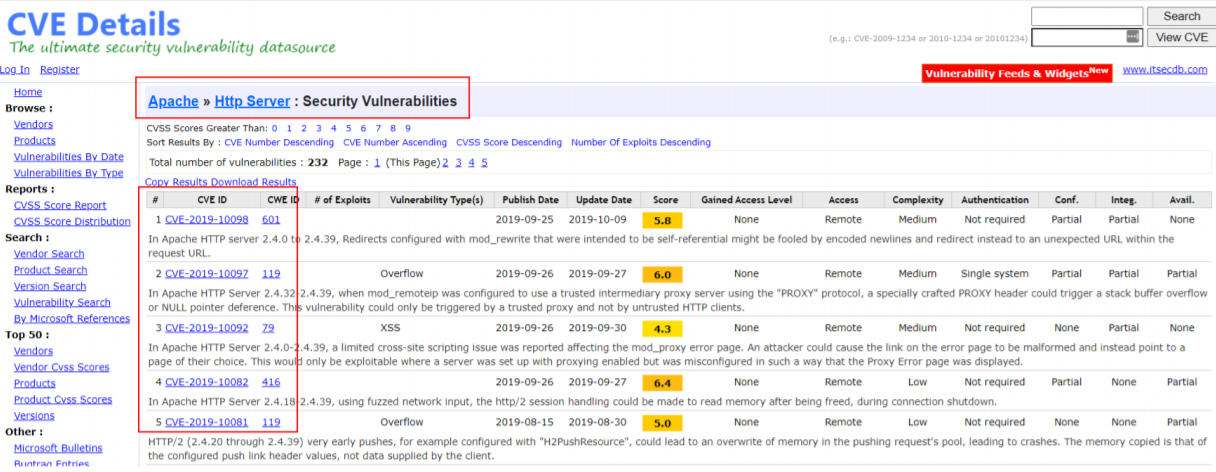The width and height of the screenshot is (1216, 472).
Task: Open CVSS Score Report in sidebar
Action: pyautogui.click(x=60, y=205)
